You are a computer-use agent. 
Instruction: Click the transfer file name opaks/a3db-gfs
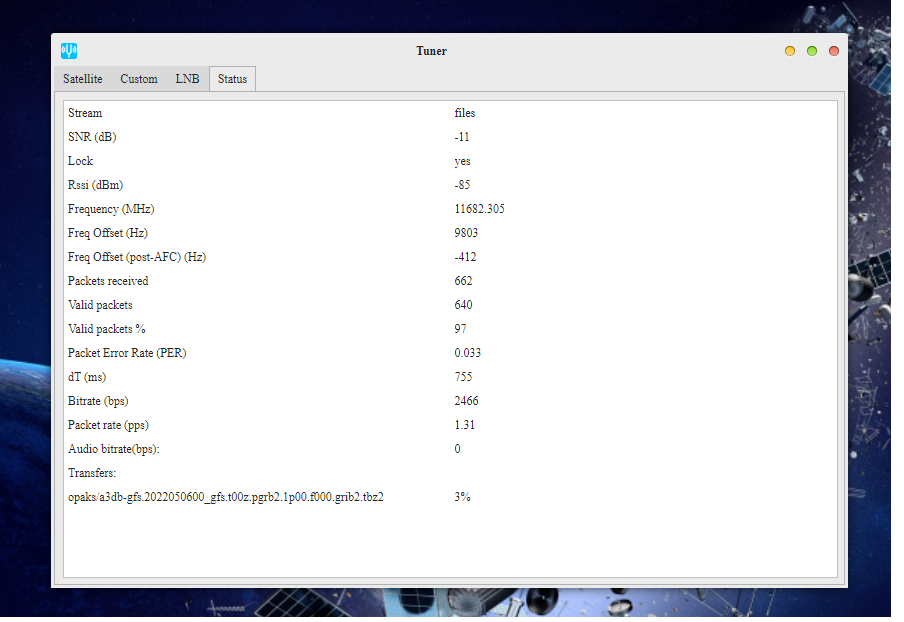point(226,497)
